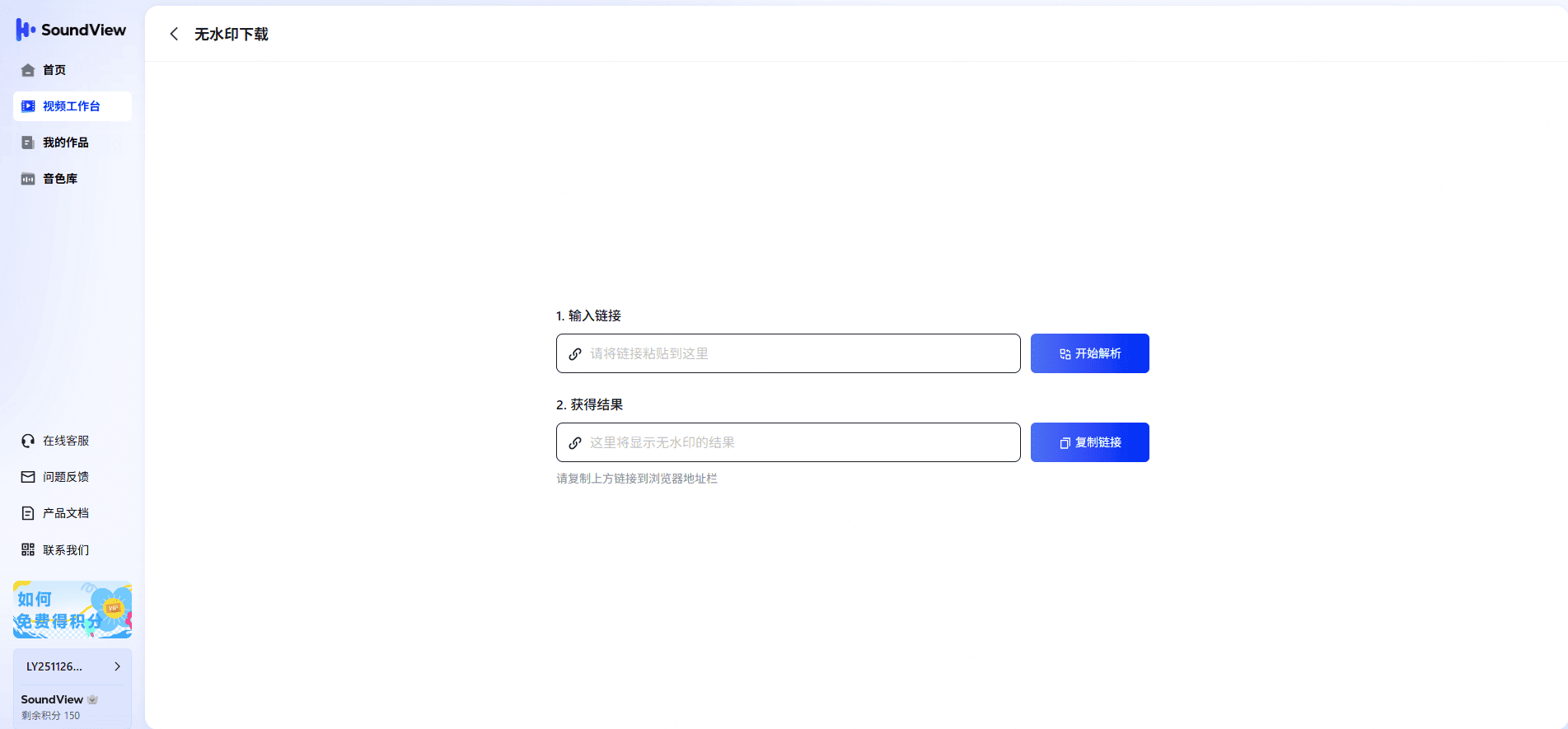This screenshot has width=1568, height=729.
Task: Select 视频工作台 in the sidebar
Action: (72, 106)
